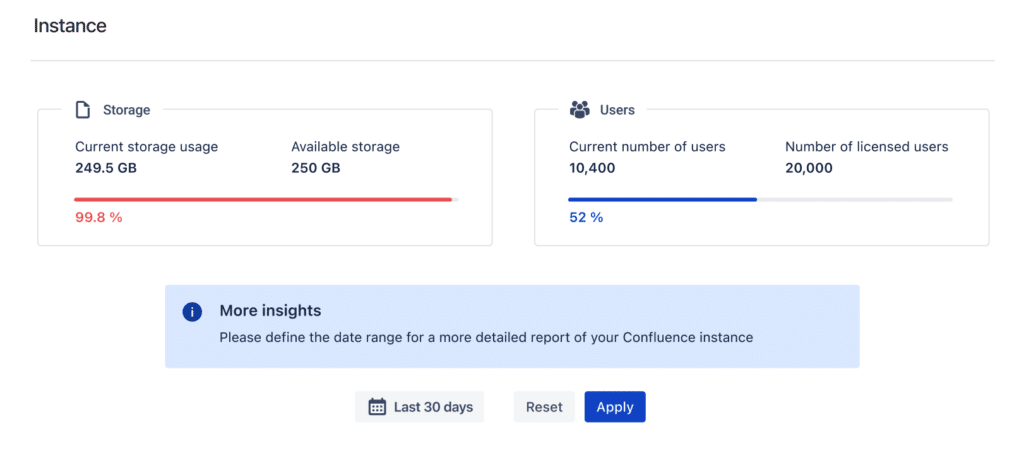Select the 99.8 % storage percentage
Screen dimensions: 1024x458
pos(98,217)
